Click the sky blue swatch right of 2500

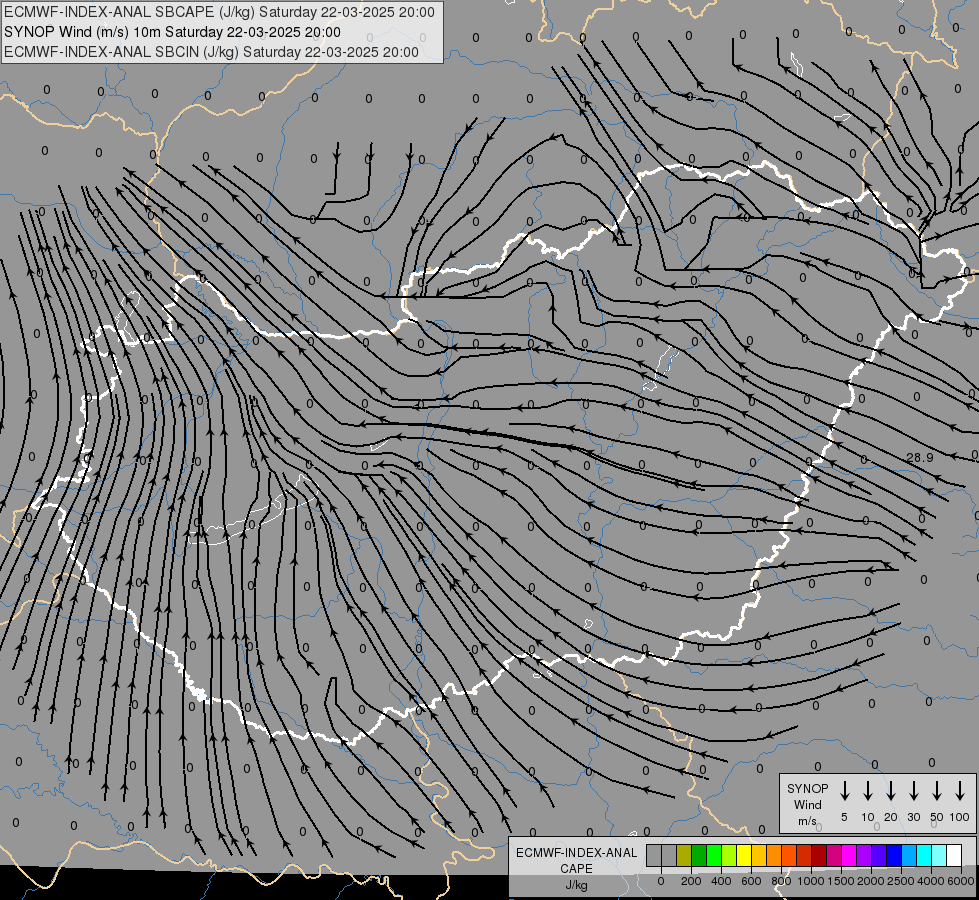908,855
